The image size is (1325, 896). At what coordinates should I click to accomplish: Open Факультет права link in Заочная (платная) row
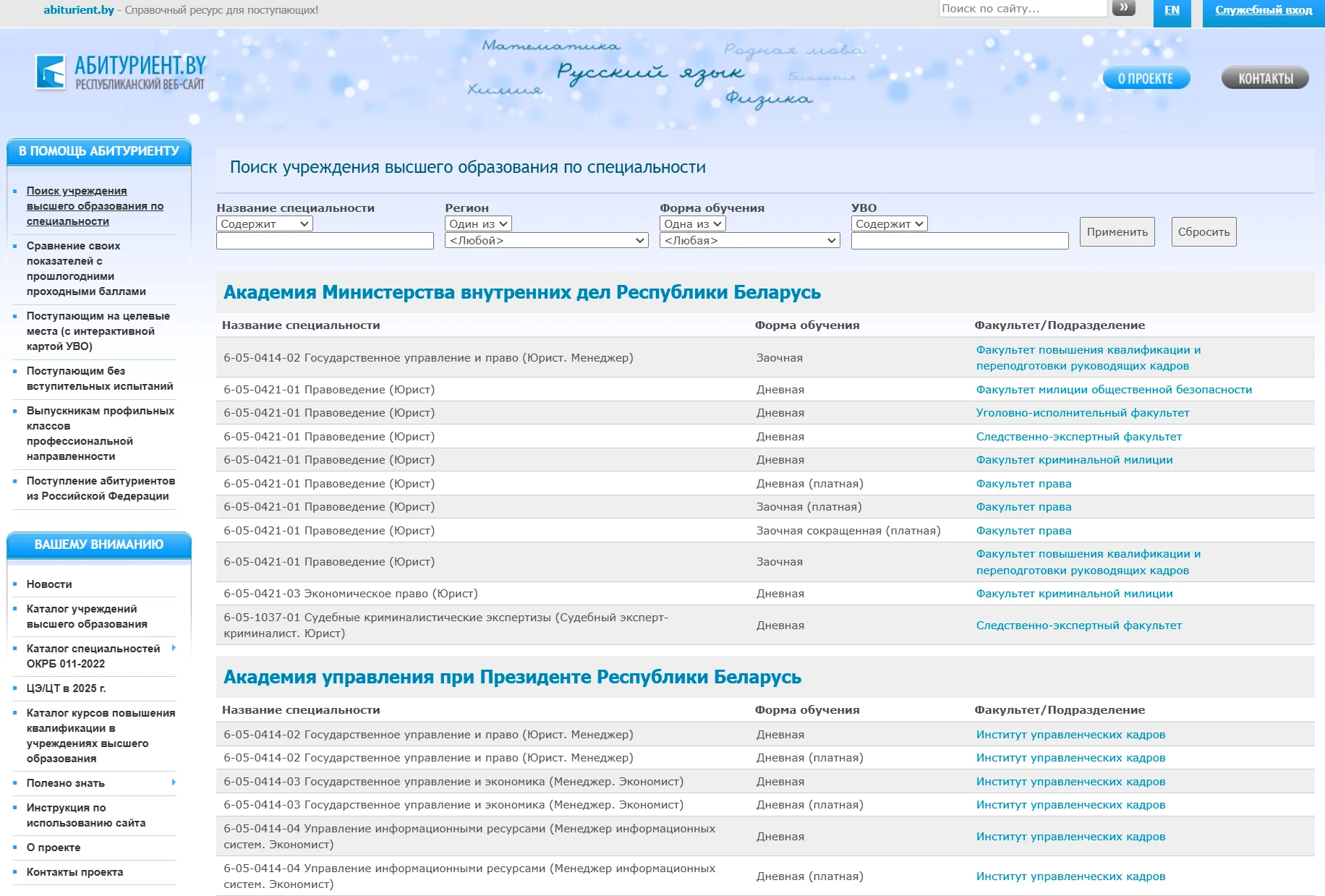tap(1023, 507)
